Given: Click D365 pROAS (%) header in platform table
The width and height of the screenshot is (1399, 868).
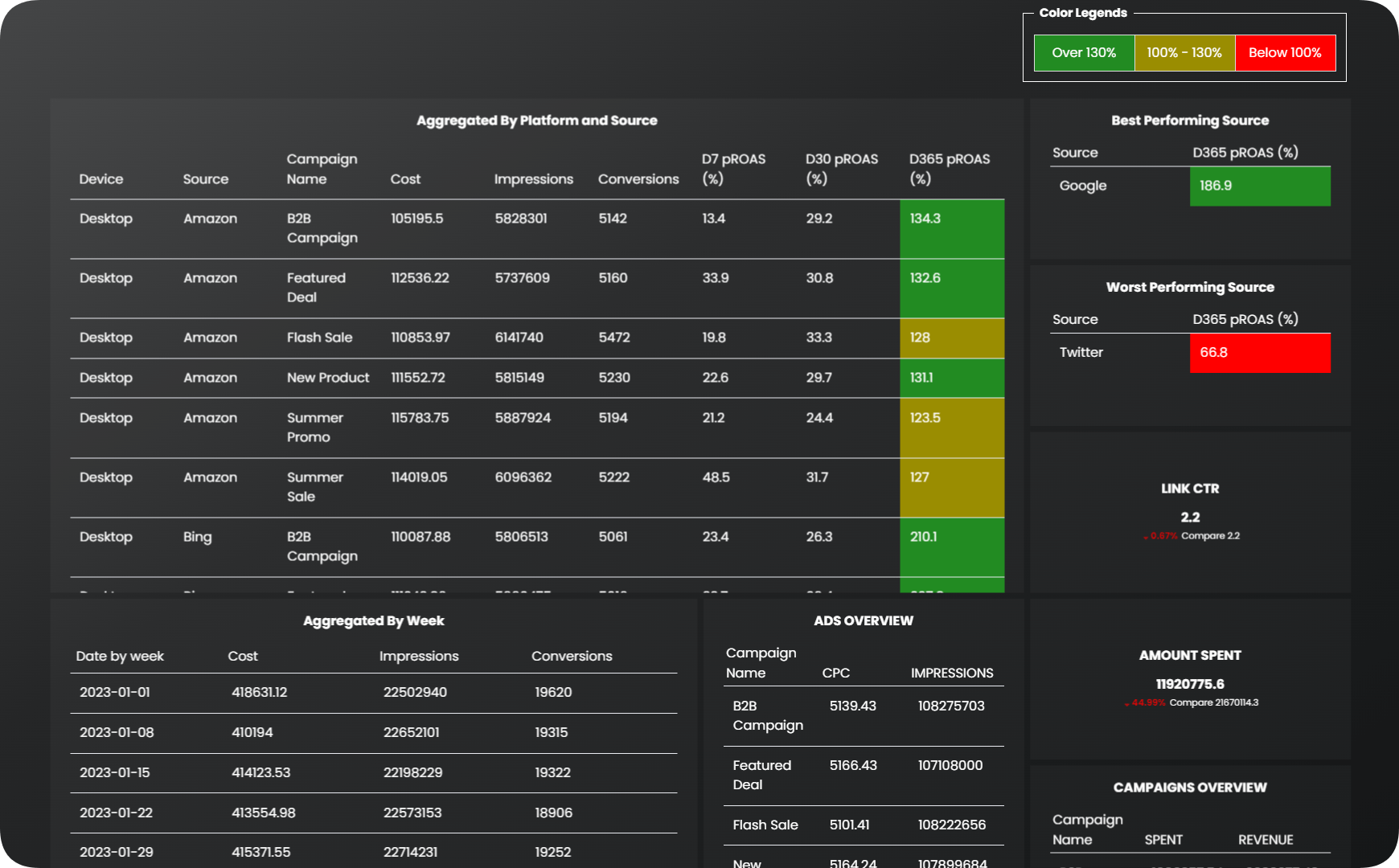Looking at the screenshot, I should (x=950, y=169).
